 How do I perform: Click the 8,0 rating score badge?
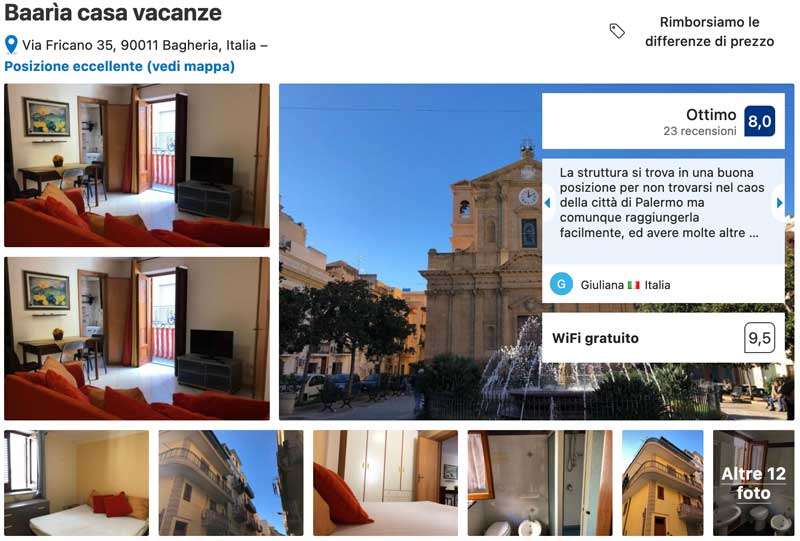pyautogui.click(x=759, y=121)
